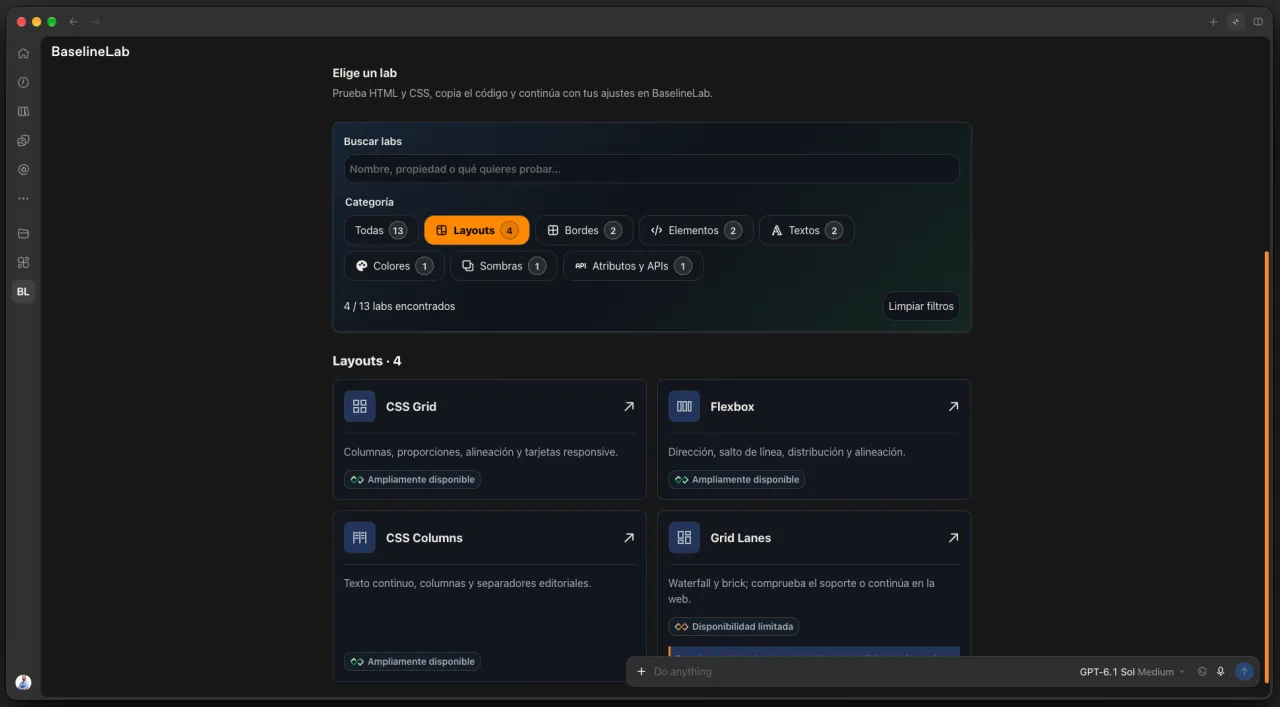
Task: Navigate back with the left arrow
Action: pyautogui.click(x=73, y=21)
